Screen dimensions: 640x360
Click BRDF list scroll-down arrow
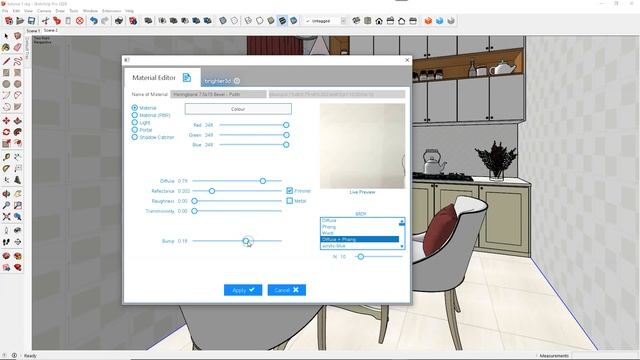[402, 246]
